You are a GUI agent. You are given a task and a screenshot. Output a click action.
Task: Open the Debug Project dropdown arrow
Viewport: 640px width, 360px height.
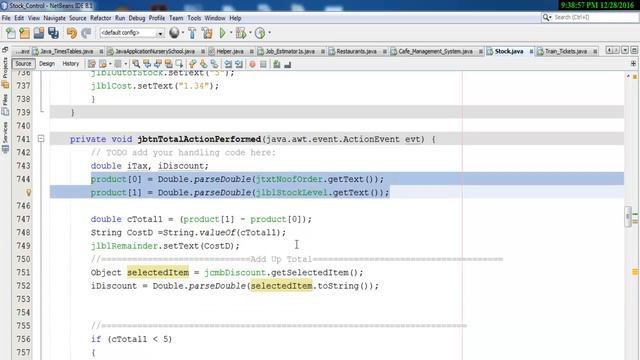click(250, 33)
